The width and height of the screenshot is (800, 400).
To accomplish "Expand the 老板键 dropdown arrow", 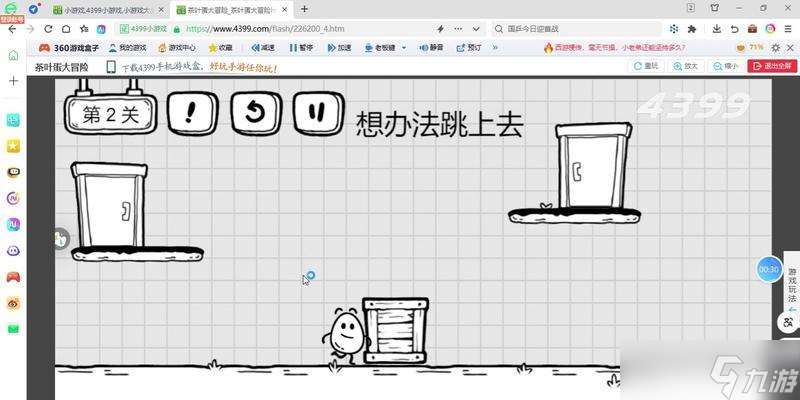I will click(x=404, y=47).
